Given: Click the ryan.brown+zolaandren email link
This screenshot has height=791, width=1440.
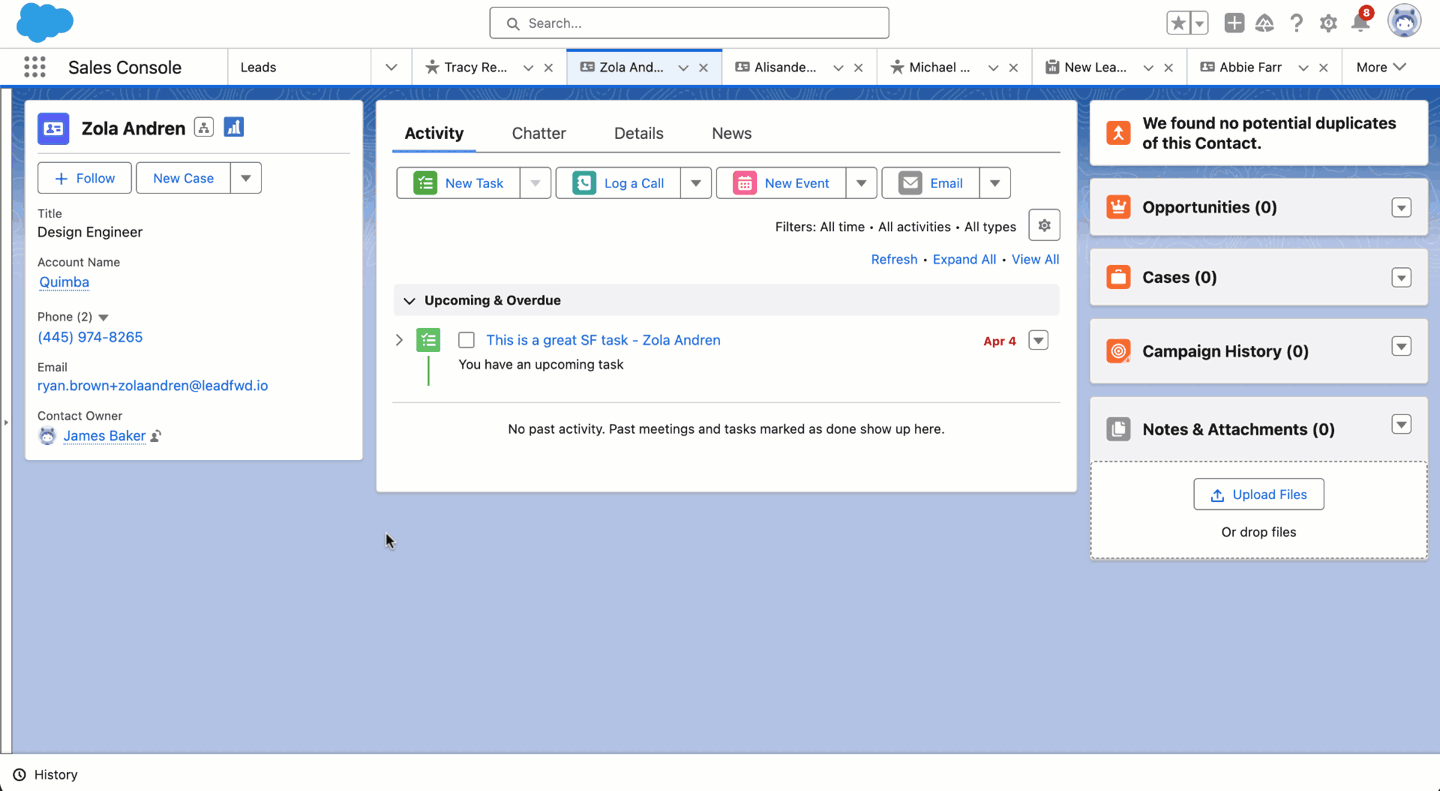Looking at the screenshot, I should (x=153, y=385).
